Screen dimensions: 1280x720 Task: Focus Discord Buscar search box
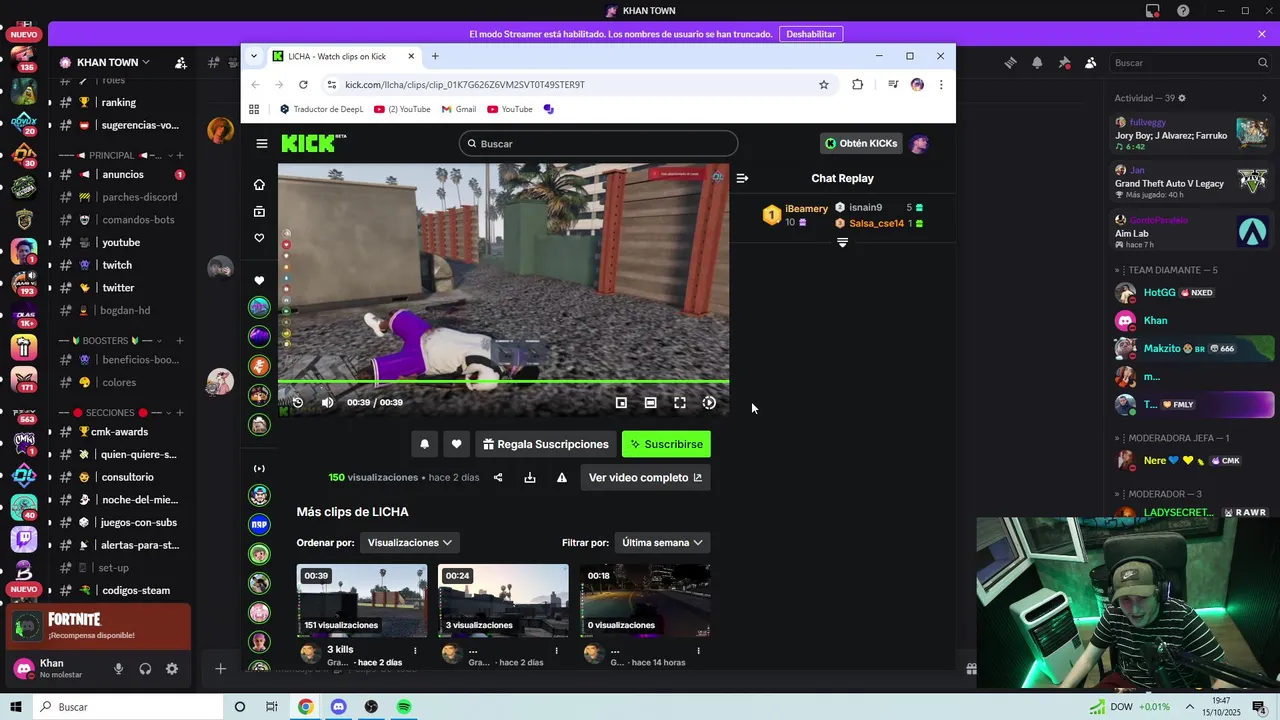(1190, 62)
